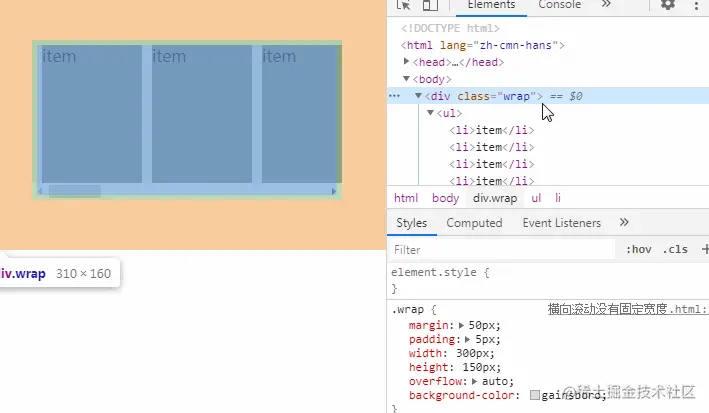Image resolution: width=709 pixels, height=413 pixels.
Task: Collapse the div.wrap node
Action: 418,96
